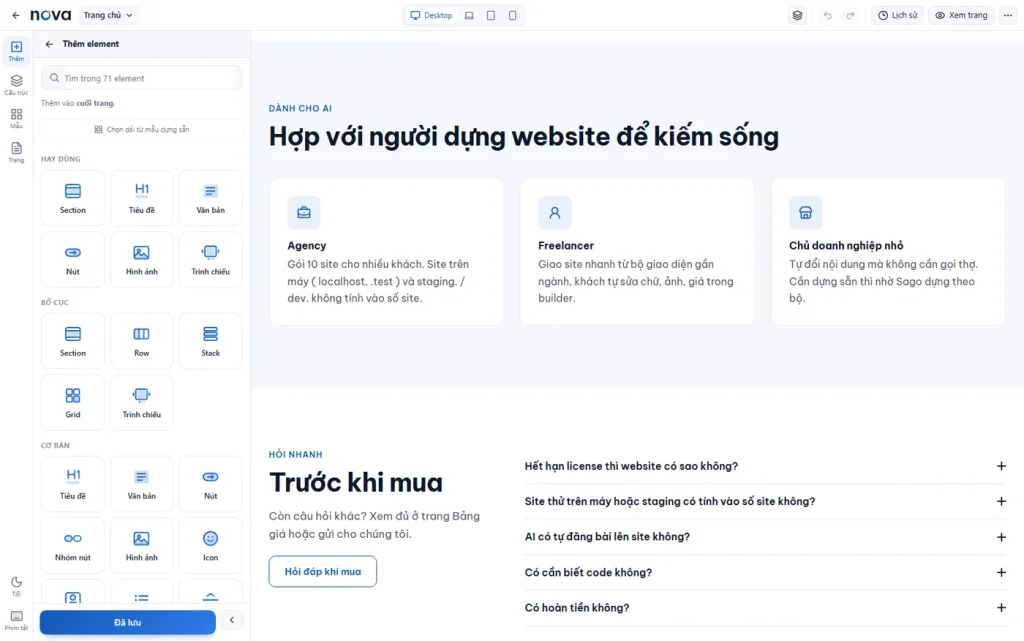Image resolution: width=1024 pixels, height=641 pixels.
Task: Toggle dark mode Tối icon
Action: (x=16, y=586)
